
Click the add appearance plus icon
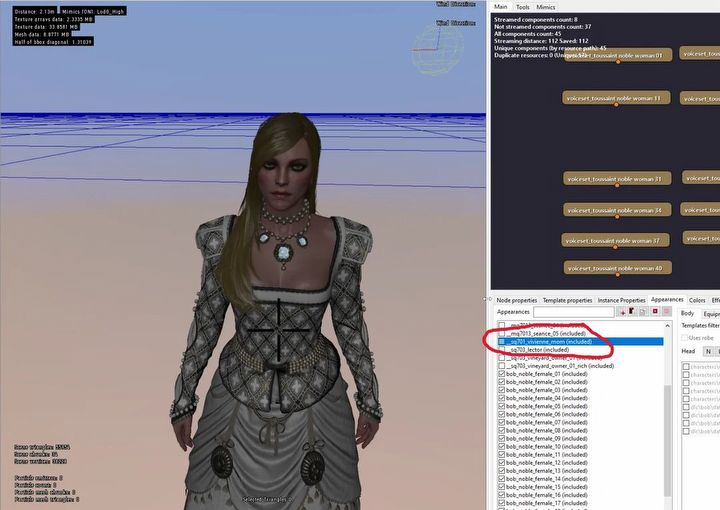pos(622,312)
